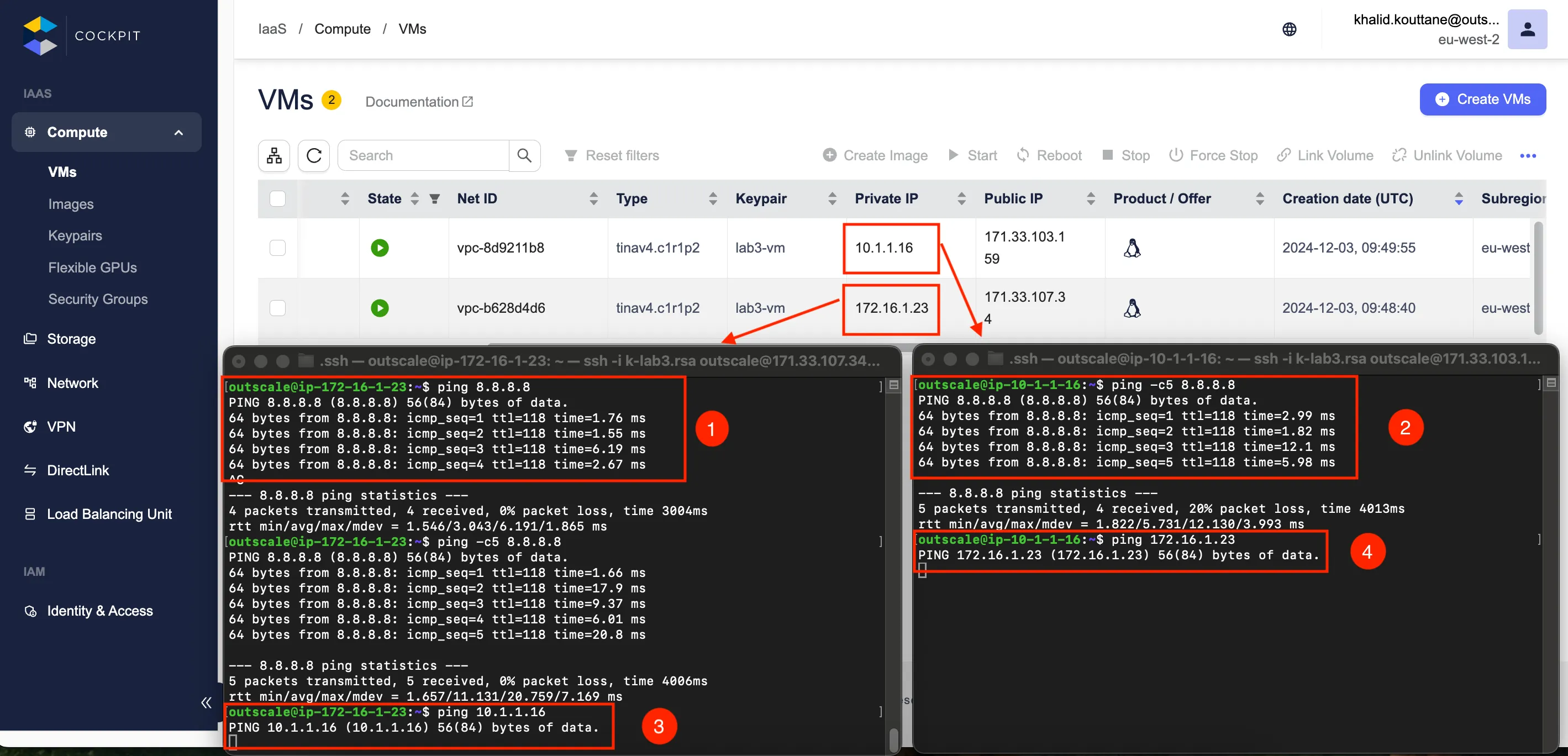Click the search magnifier icon
1568x756 pixels.
click(524, 155)
